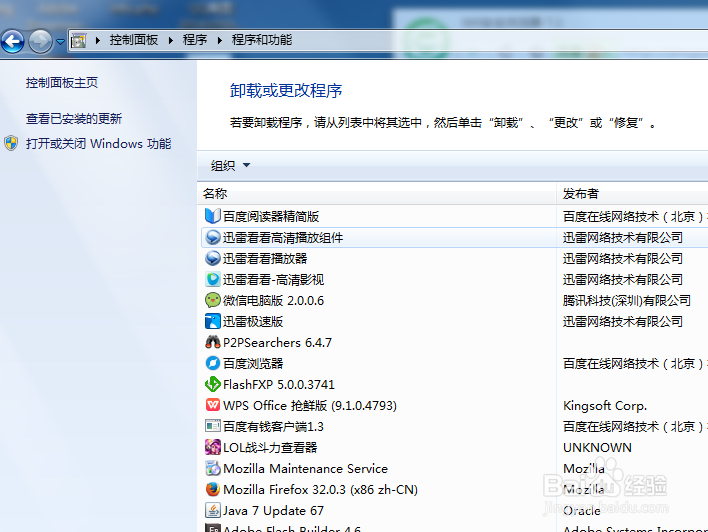Open the 组织 dropdown menu
Image resolution: width=708 pixels, height=532 pixels.
(x=230, y=166)
